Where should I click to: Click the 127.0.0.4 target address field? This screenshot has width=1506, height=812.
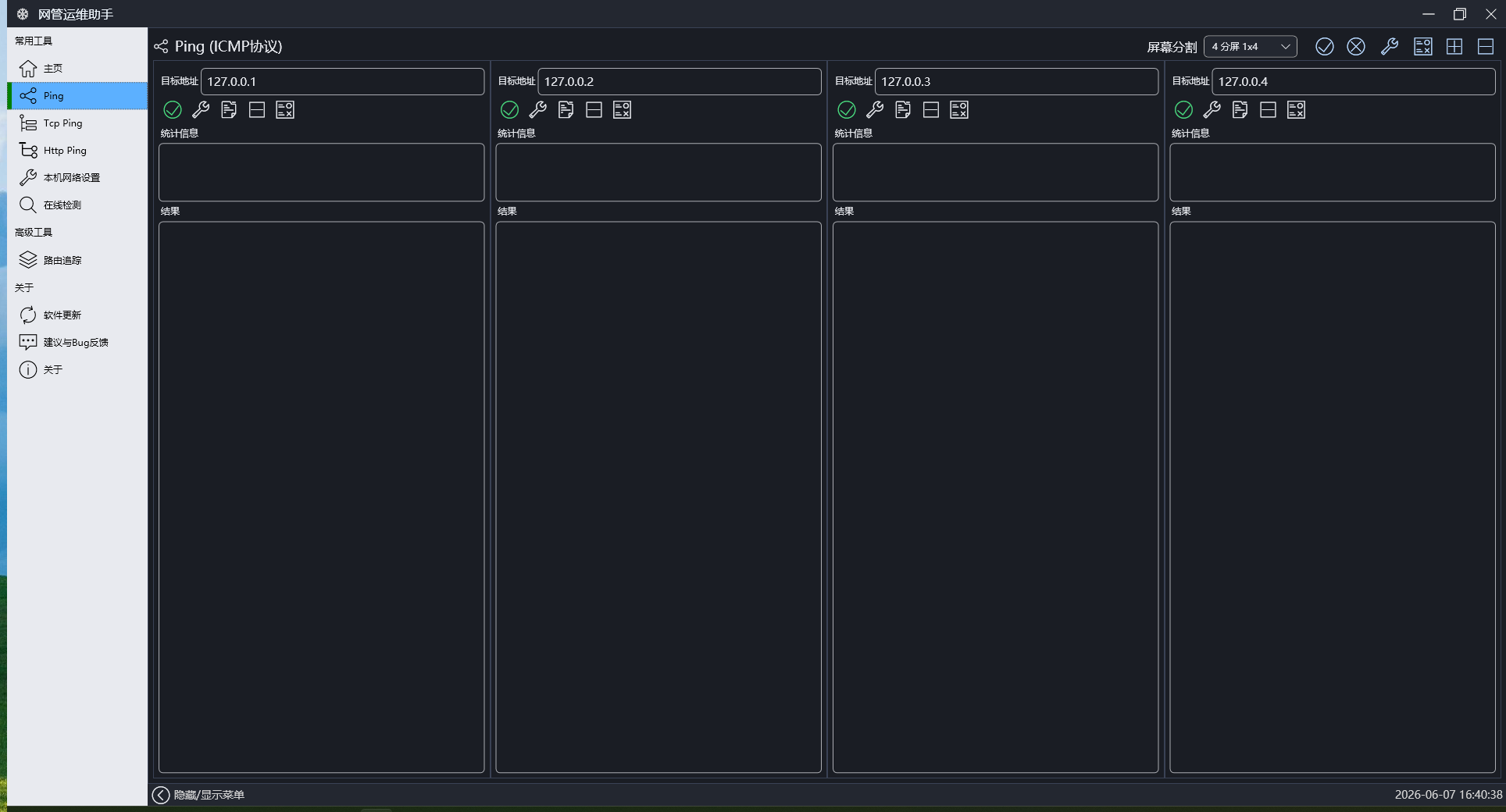[x=1354, y=81]
